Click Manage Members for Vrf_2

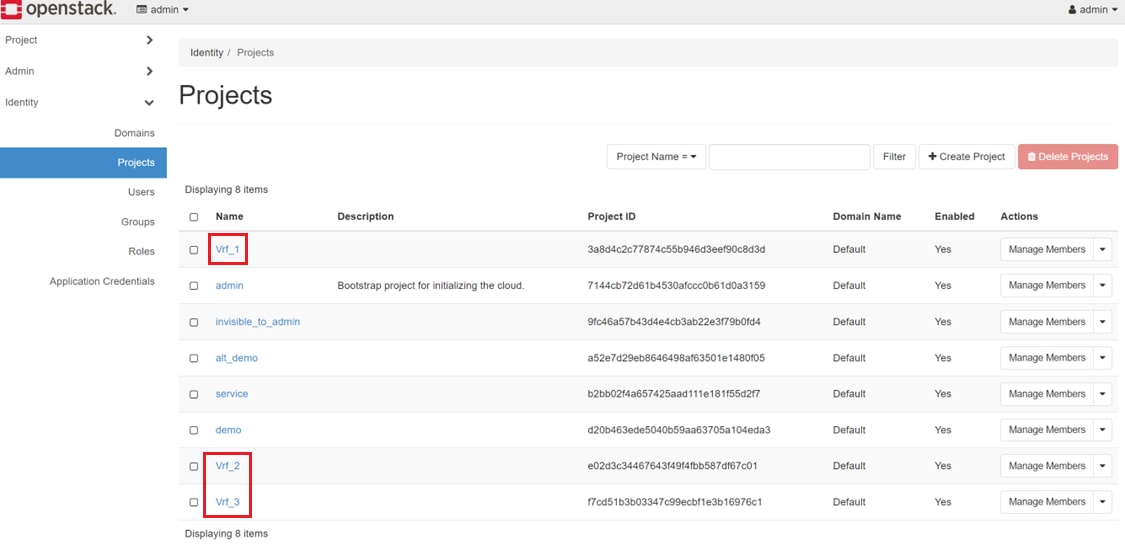click(x=1047, y=466)
